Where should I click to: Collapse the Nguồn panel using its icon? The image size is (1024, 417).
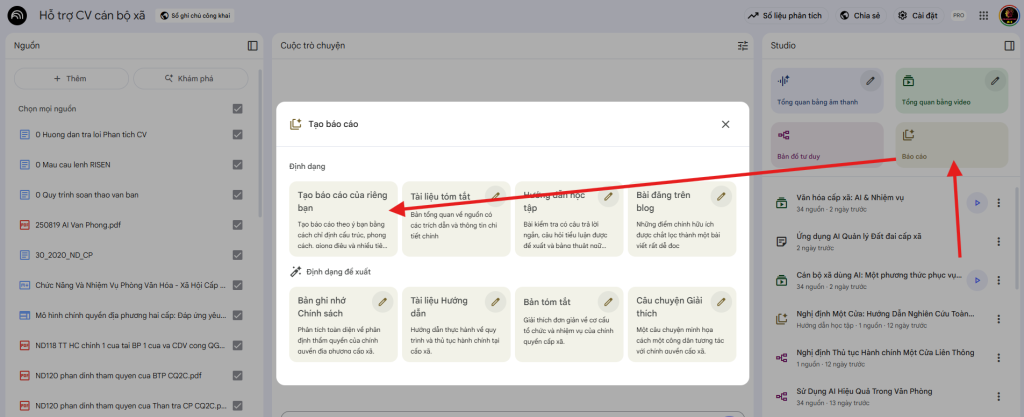253,46
